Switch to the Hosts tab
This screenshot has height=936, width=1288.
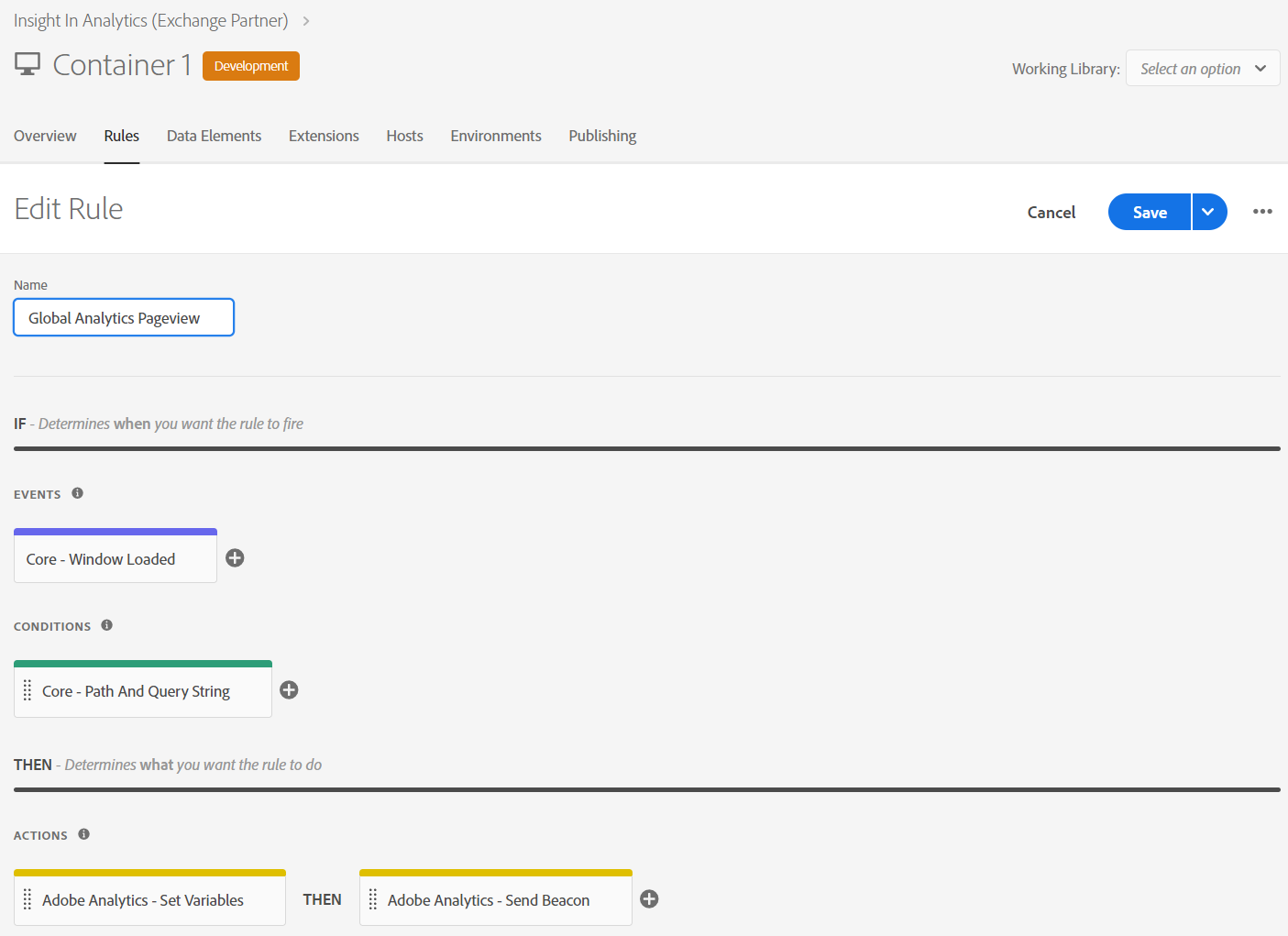(x=404, y=136)
